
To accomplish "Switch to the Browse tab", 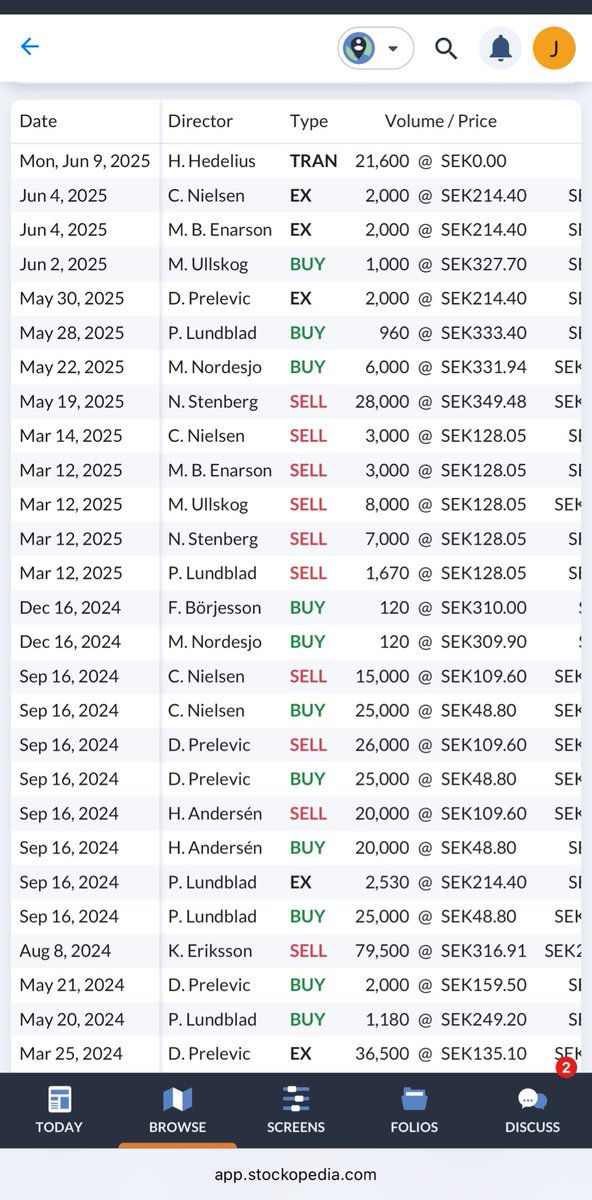I will click(x=177, y=1111).
